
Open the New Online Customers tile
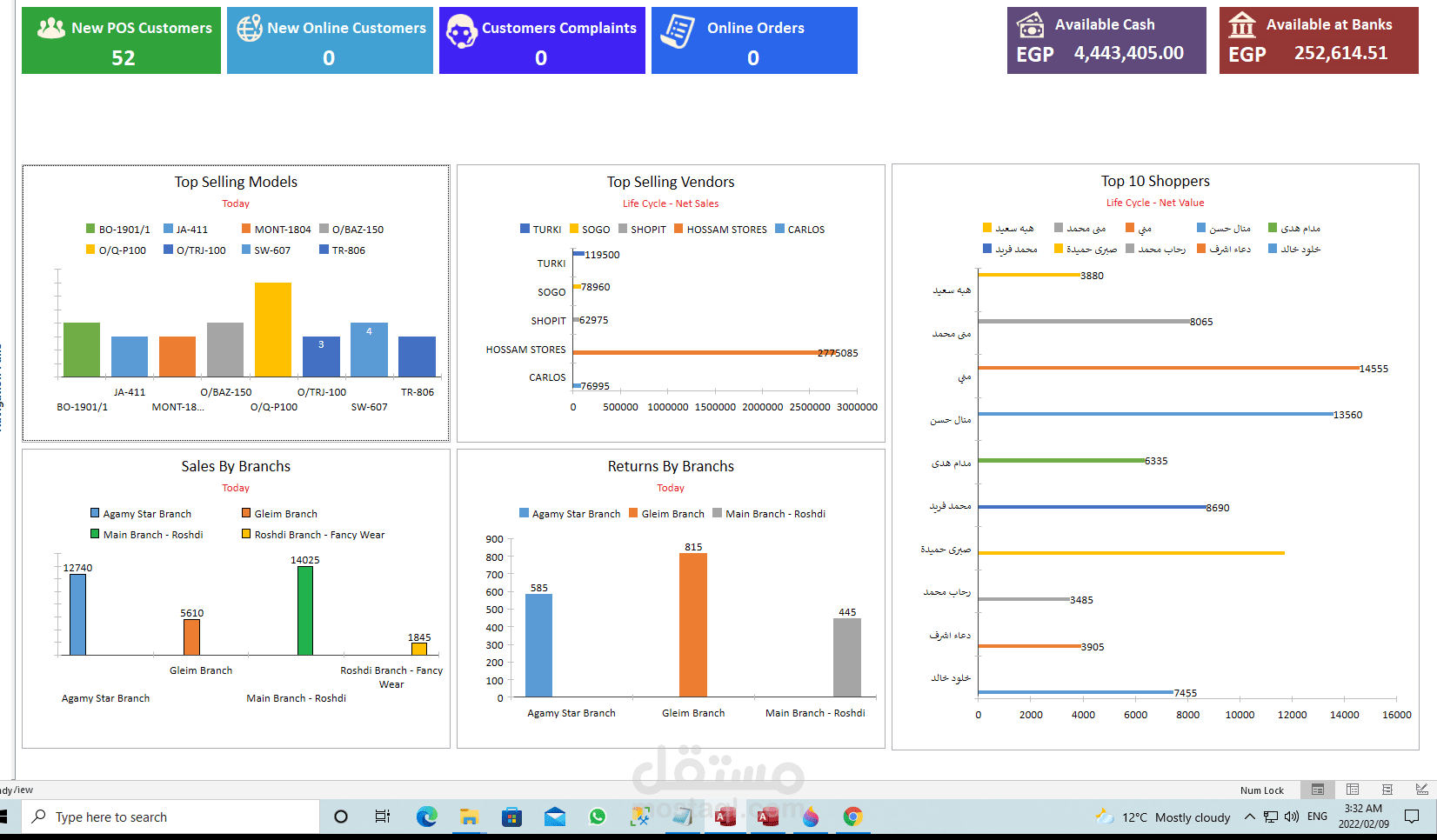tap(330, 40)
